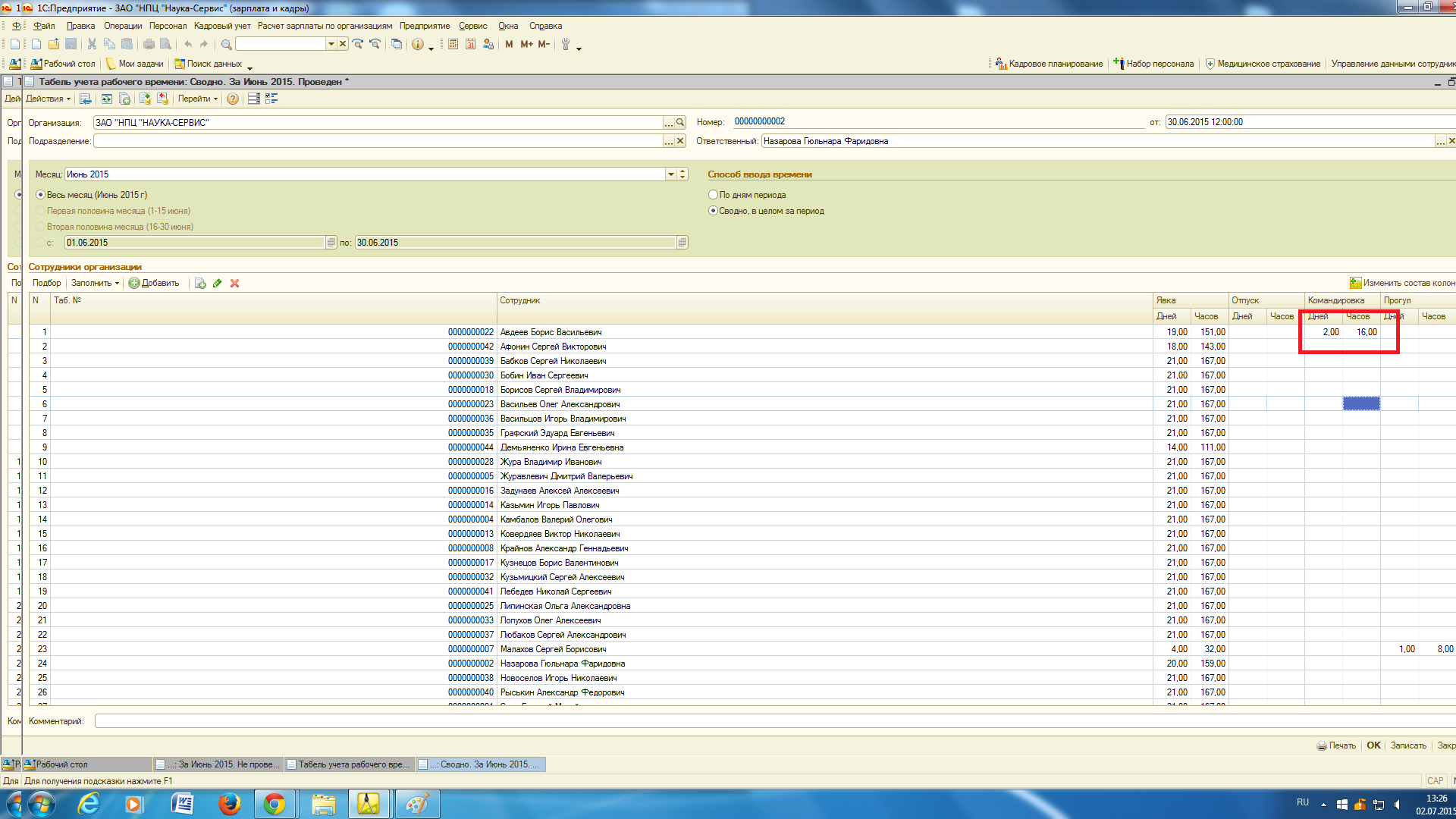Image resolution: width=1456 pixels, height=819 pixels.
Task: Open Google Chrome from the taskbar
Action: 275,804
